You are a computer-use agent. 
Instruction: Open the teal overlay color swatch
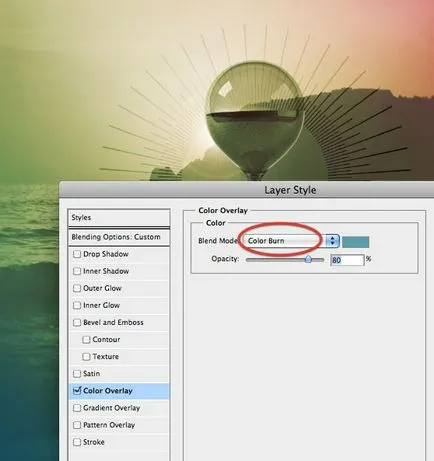pyautogui.click(x=356, y=242)
